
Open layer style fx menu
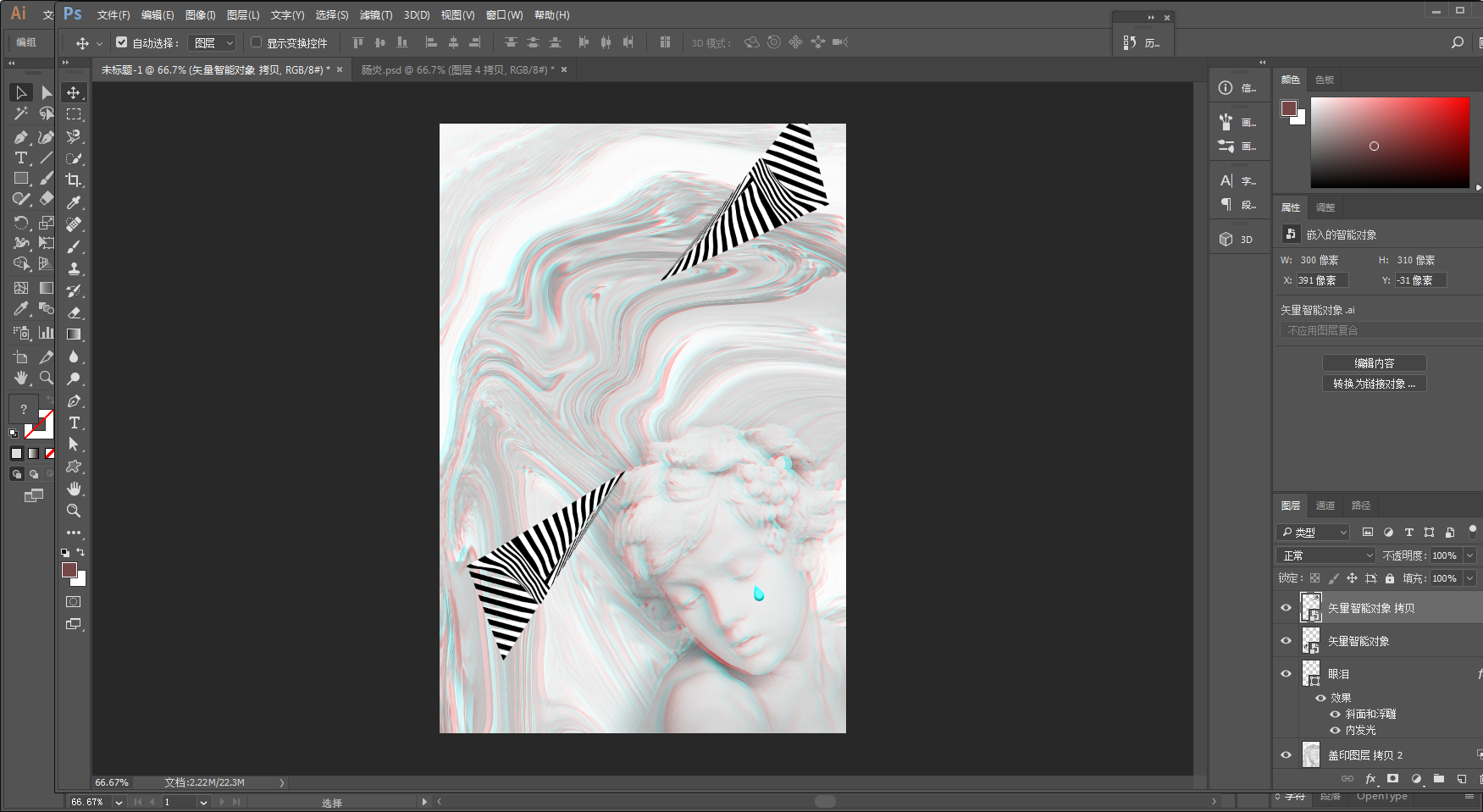point(1370,779)
